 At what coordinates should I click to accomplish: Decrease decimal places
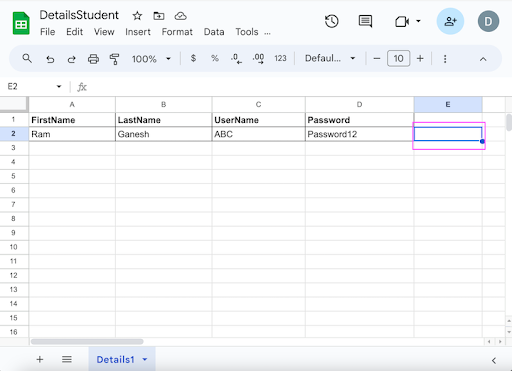coord(236,59)
